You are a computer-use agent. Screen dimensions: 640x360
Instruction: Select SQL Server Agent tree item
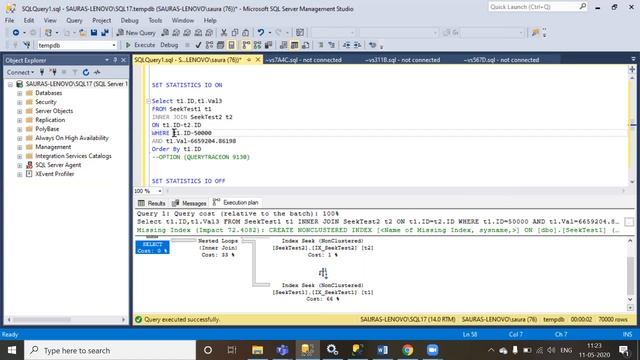click(x=58, y=165)
